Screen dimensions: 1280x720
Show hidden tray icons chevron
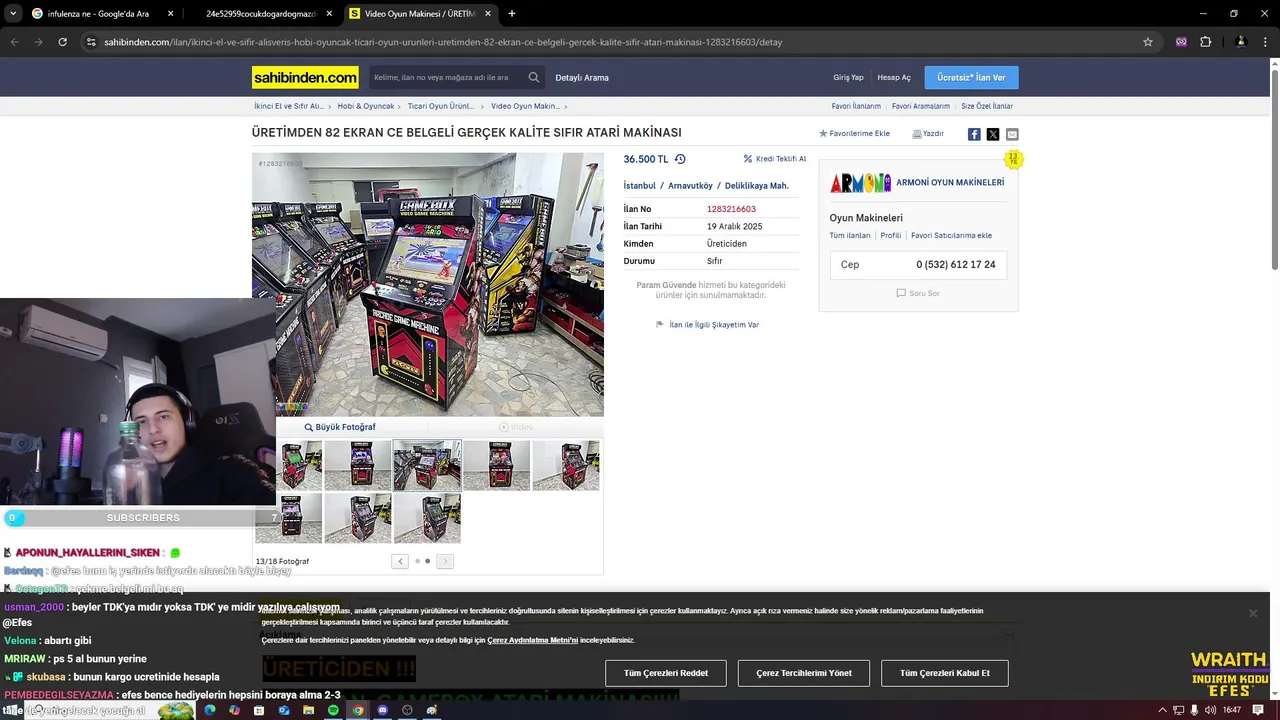click(1162, 710)
